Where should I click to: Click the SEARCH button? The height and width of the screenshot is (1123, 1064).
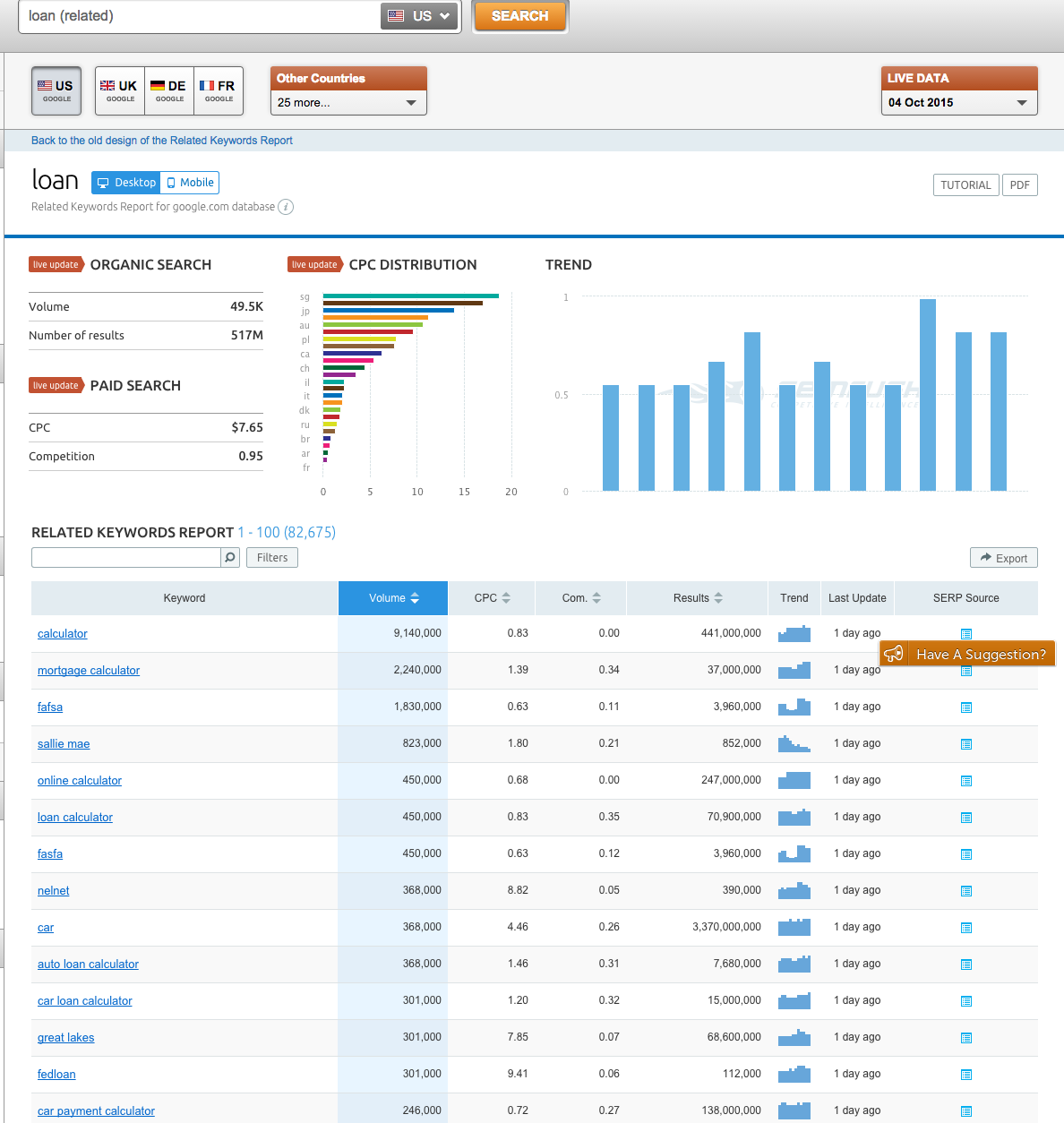(x=519, y=15)
